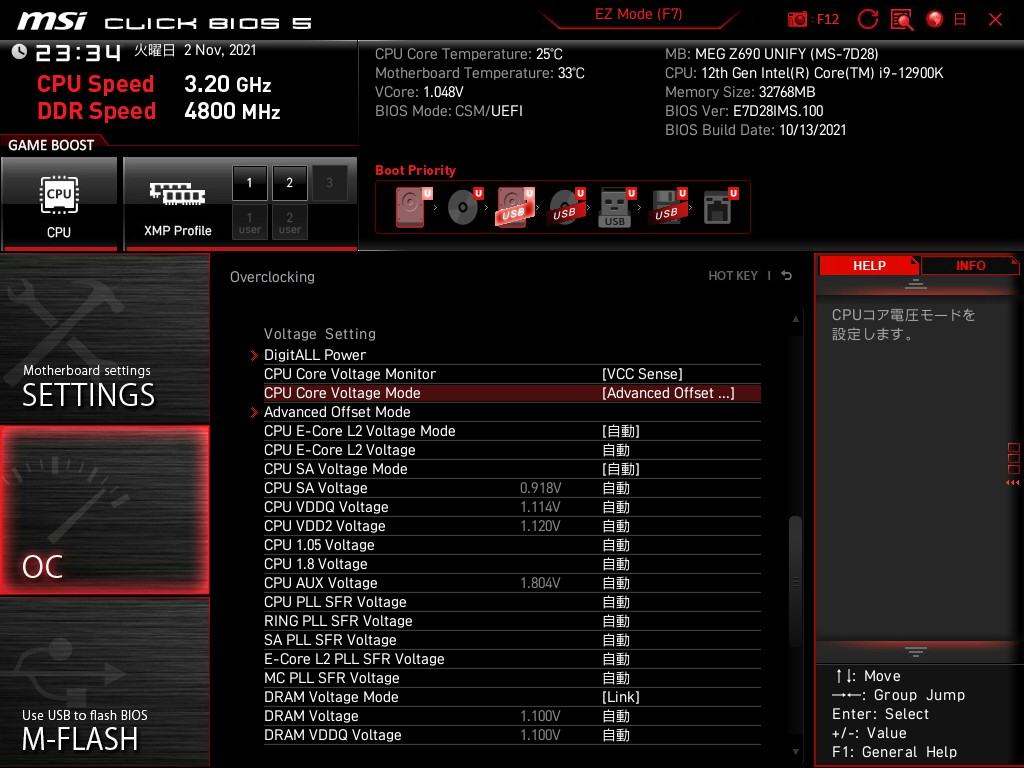Open language selection globe icon
The width and height of the screenshot is (1024, 768).
(935, 19)
